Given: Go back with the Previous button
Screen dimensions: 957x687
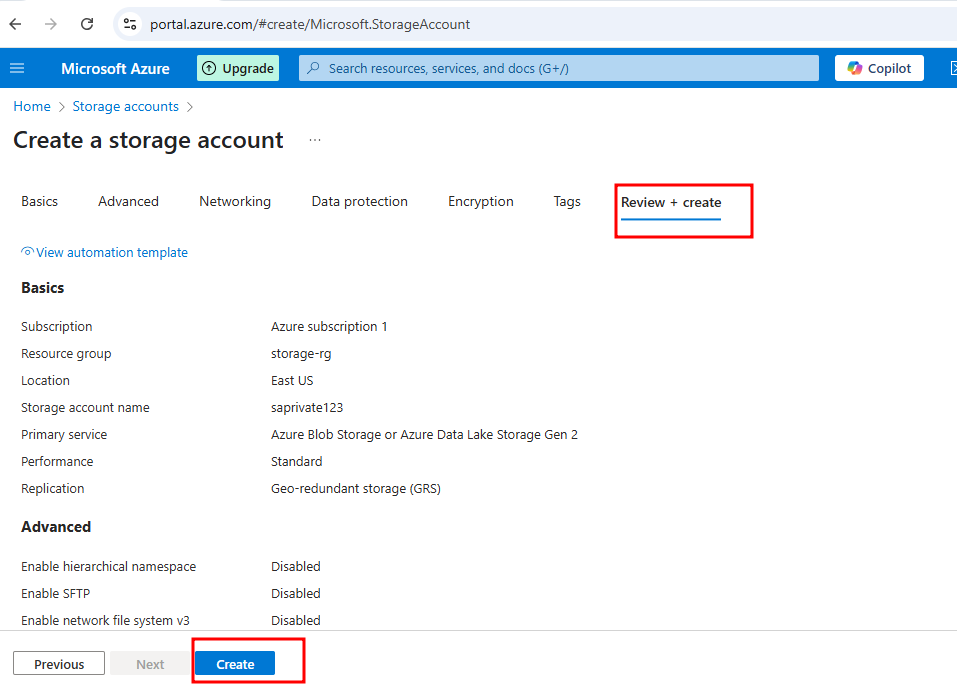Looking at the screenshot, I should tap(59, 664).
